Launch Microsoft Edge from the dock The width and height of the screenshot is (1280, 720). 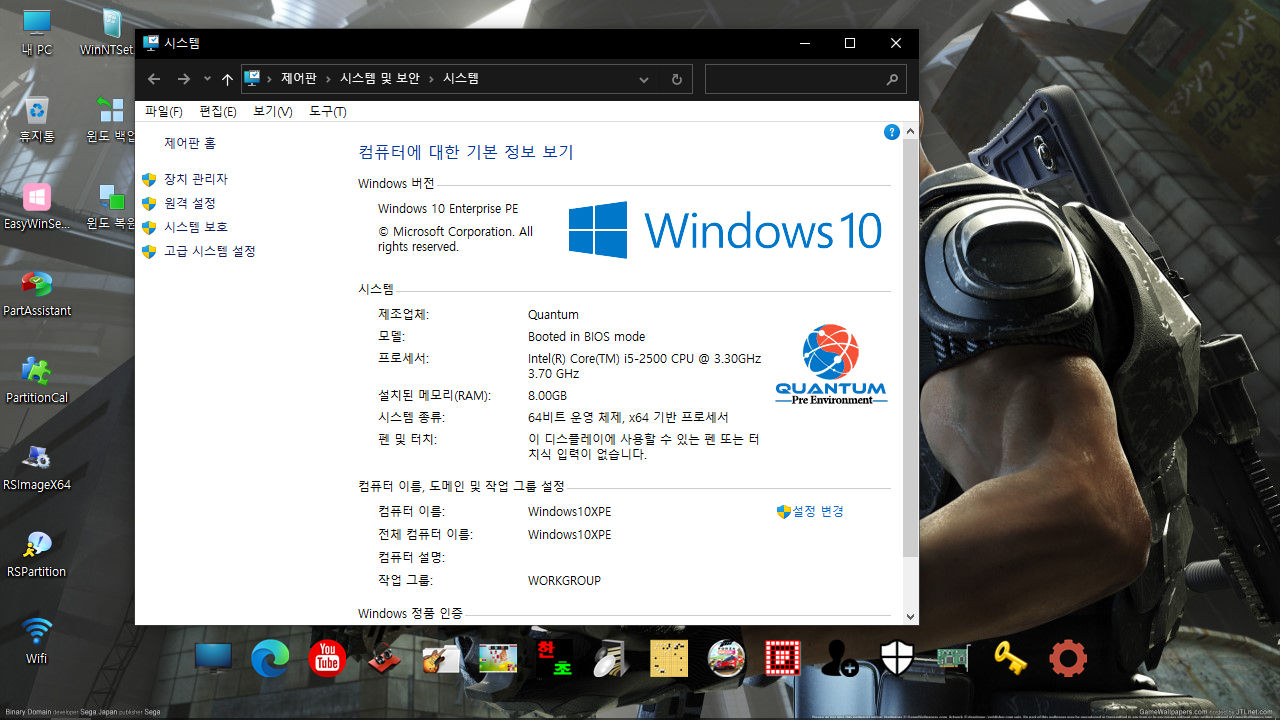[x=270, y=658]
